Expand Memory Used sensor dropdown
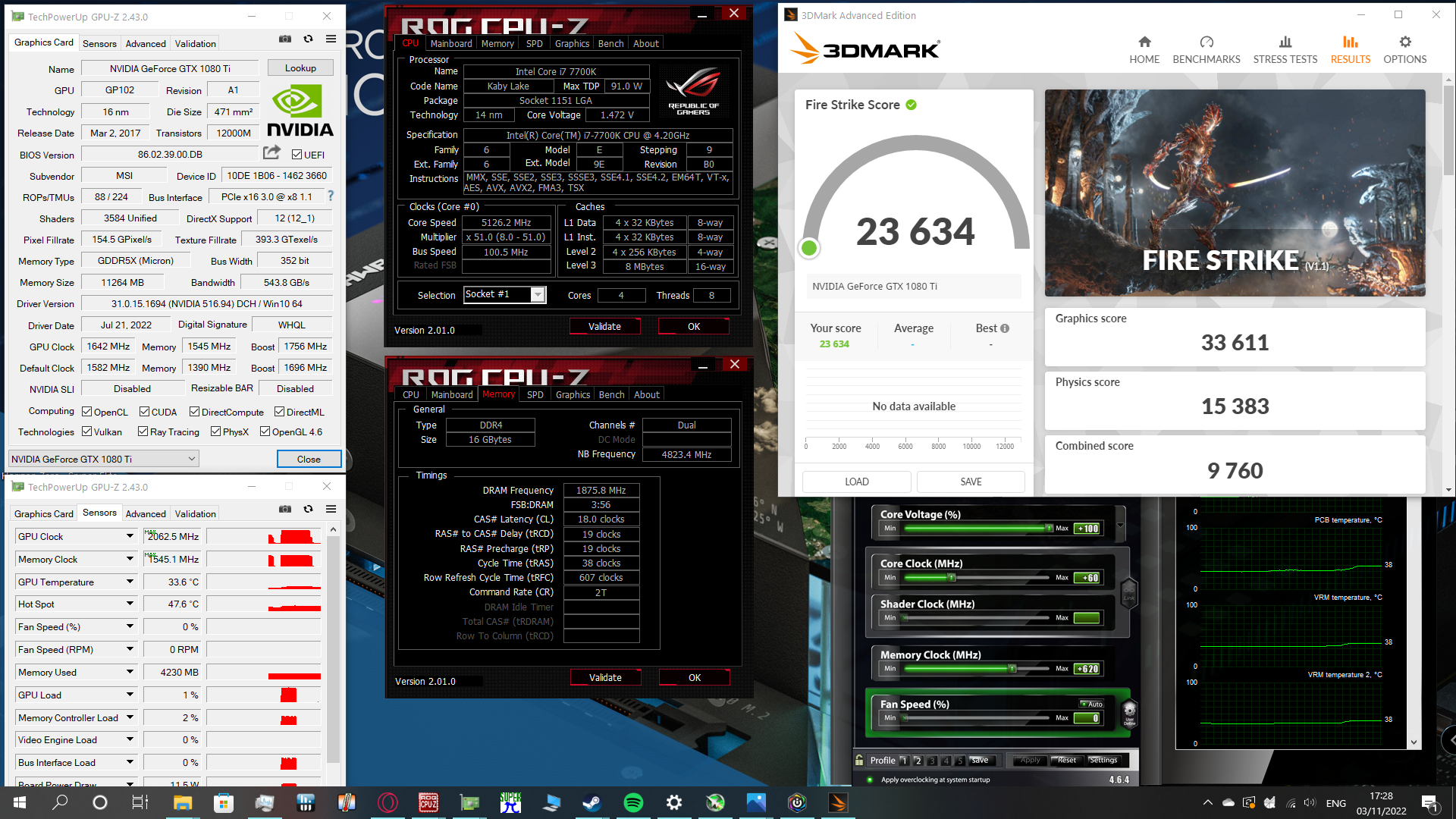Viewport: 1456px width, 819px height. (x=130, y=672)
